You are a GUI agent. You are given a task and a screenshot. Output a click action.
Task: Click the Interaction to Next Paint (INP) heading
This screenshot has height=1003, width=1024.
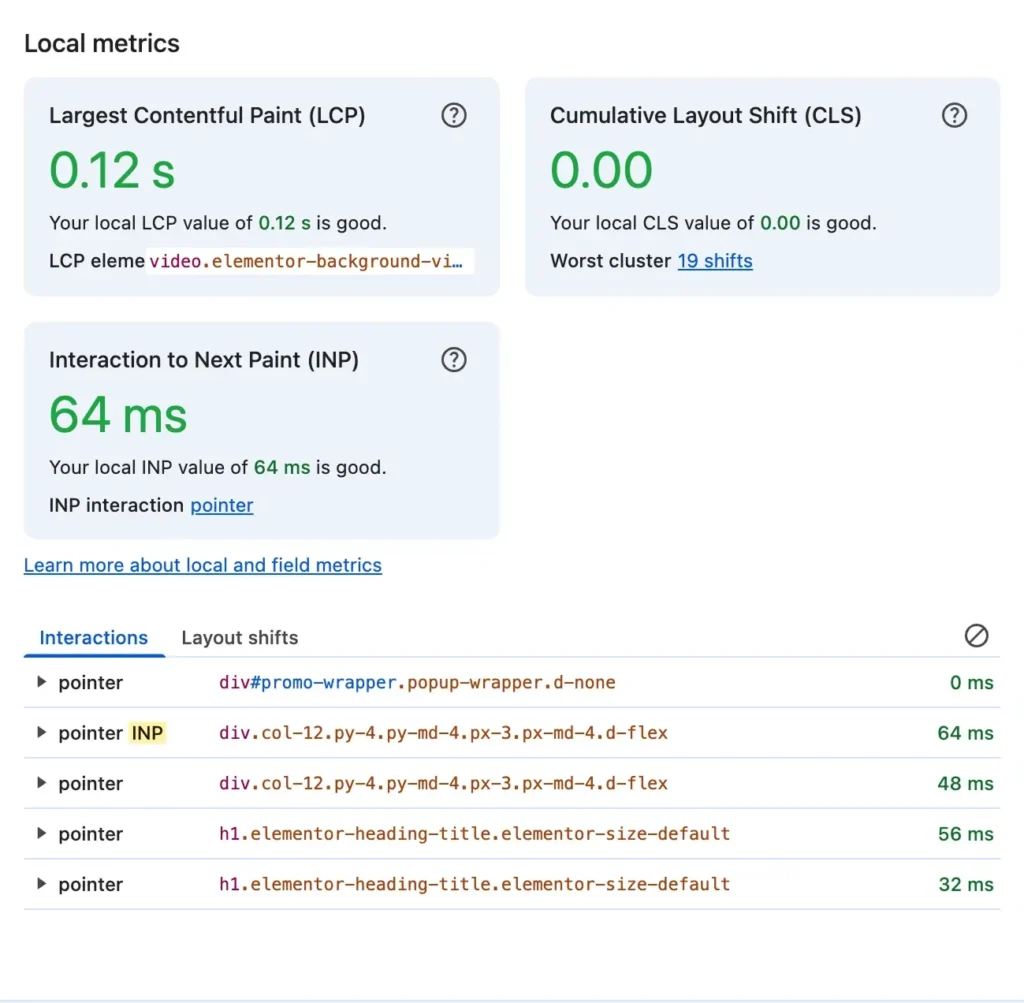[204, 360]
